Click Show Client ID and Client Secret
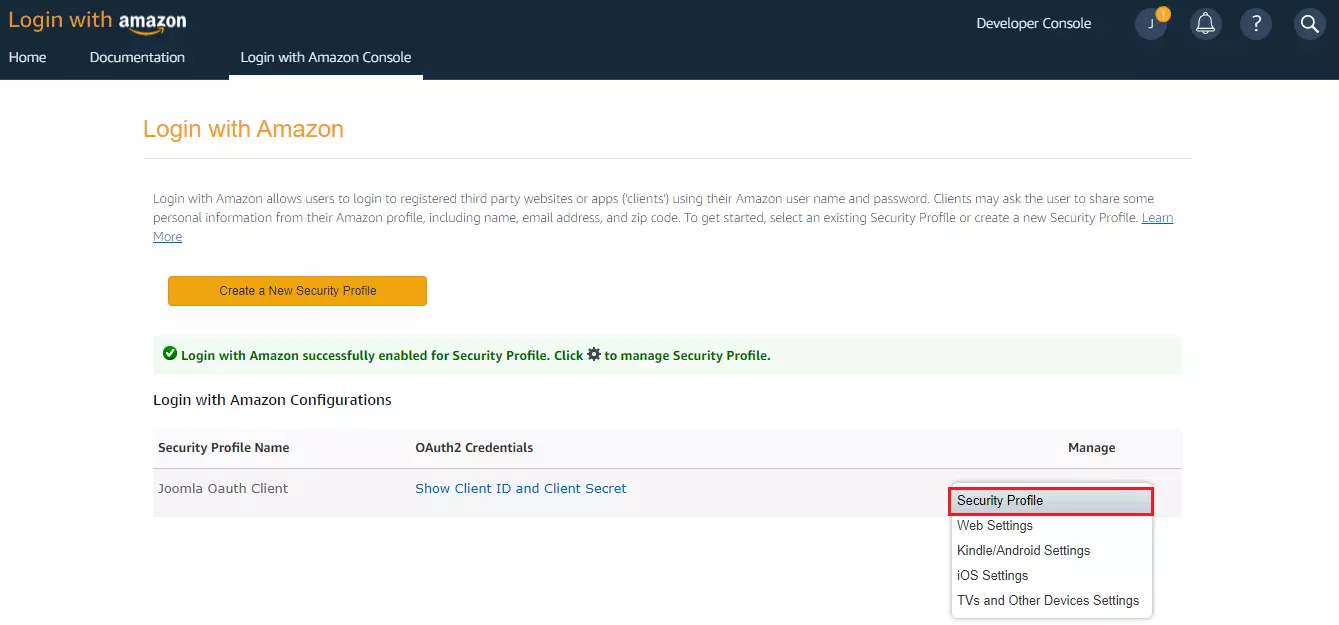Image resolution: width=1339 pixels, height=625 pixels. pos(521,489)
